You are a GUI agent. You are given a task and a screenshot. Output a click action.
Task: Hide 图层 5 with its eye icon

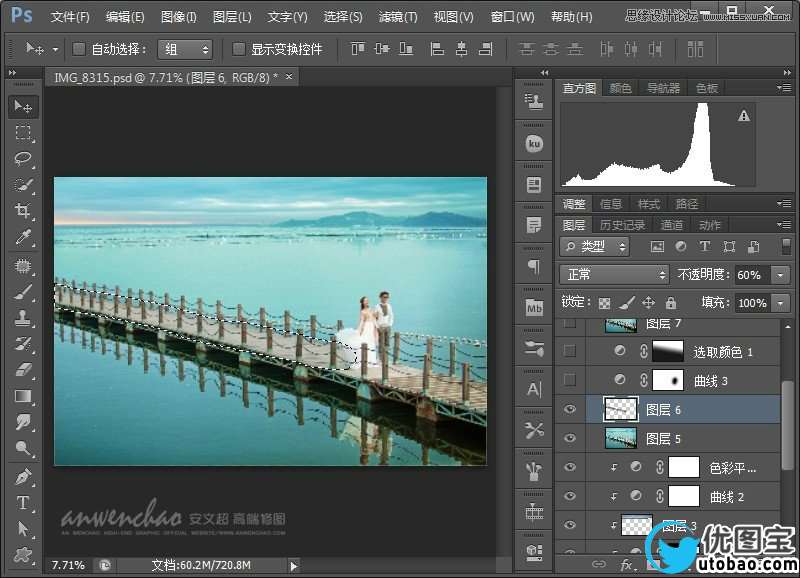tap(570, 438)
